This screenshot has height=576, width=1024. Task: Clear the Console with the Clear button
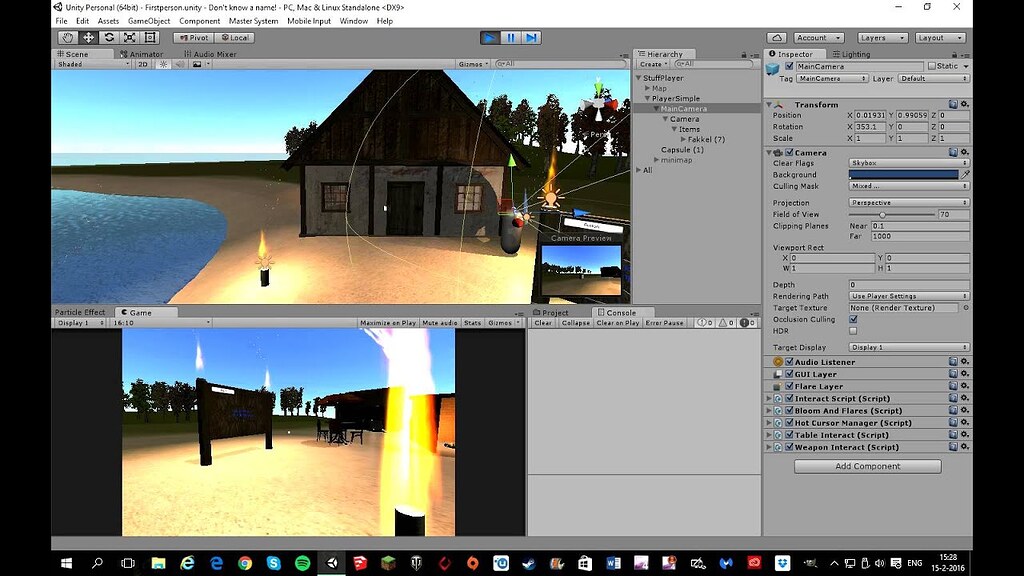coord(541,322)
